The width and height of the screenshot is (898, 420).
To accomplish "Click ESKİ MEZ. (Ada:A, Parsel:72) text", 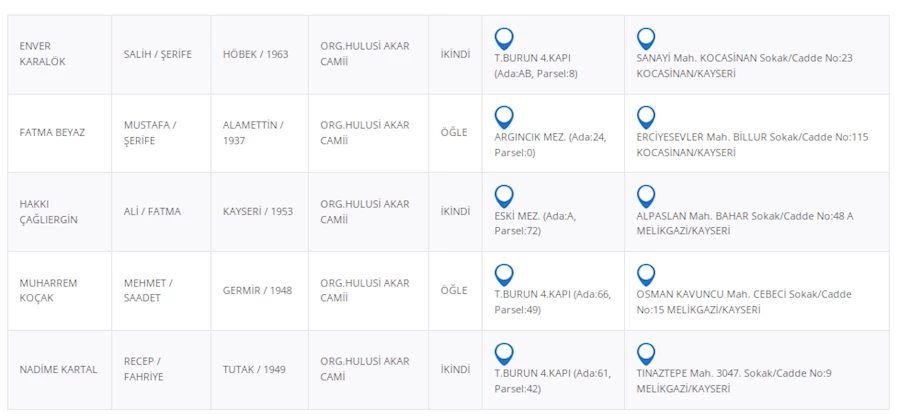I will point(535,222).
